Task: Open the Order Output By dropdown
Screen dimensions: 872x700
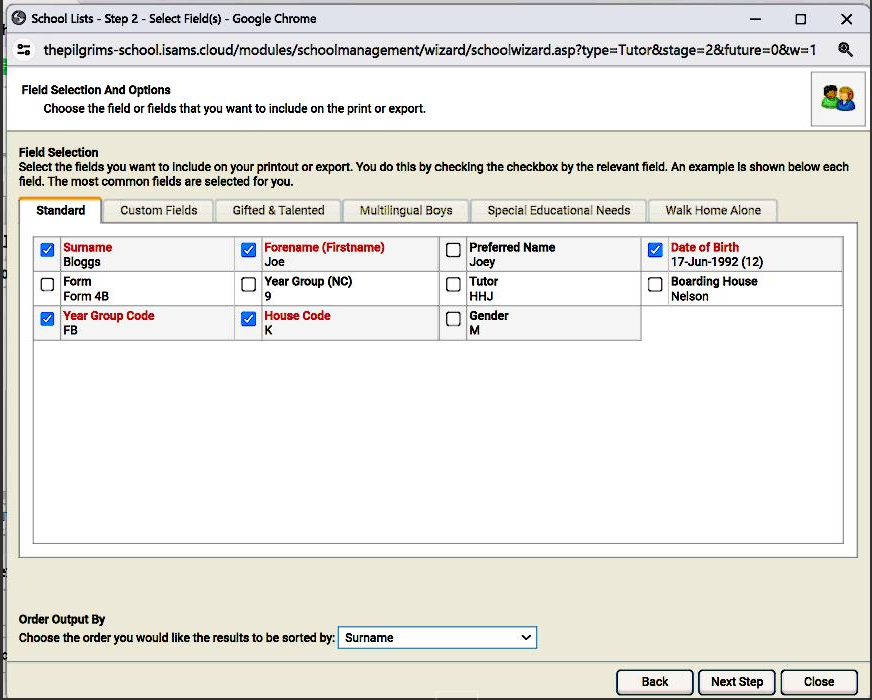Action: tap(437, 638)
